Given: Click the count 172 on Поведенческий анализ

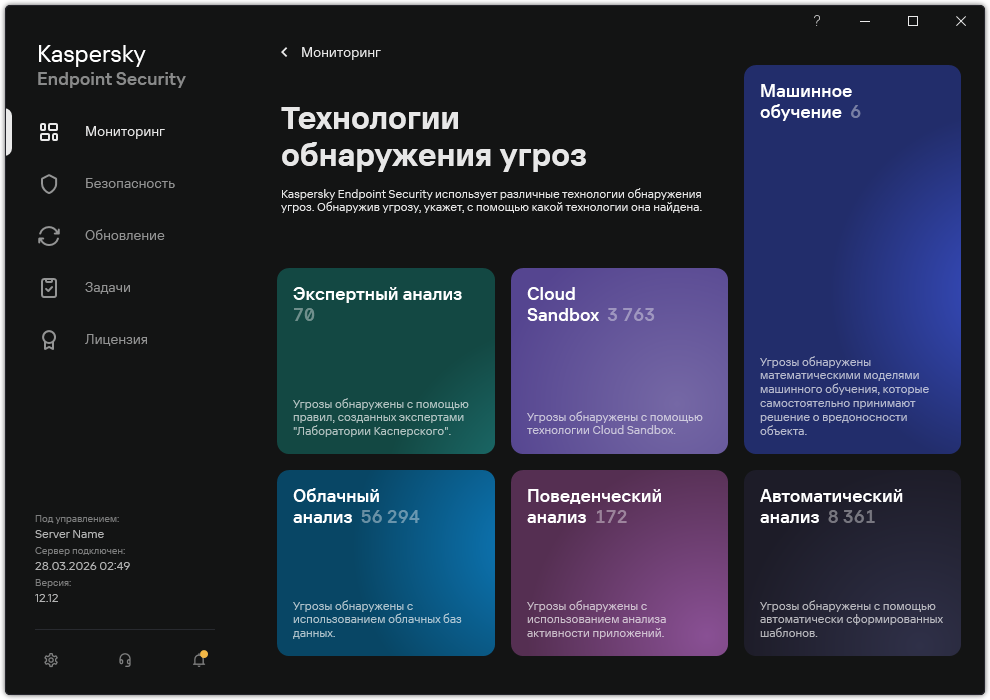Looking at the screenshot, I should coord(611,517).
